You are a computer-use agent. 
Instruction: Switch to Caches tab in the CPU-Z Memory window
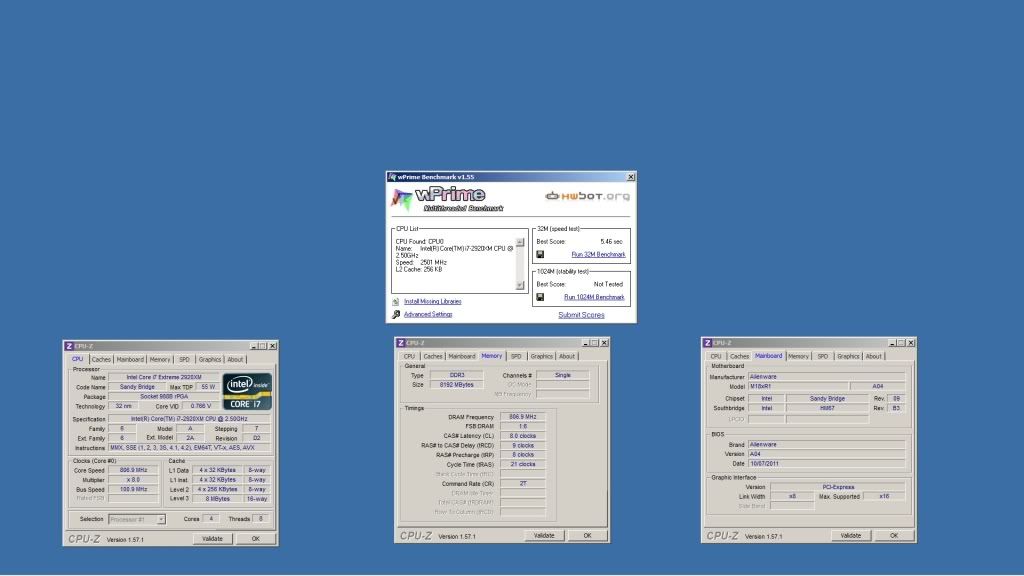pyautogui.click(x=433, y=357)
